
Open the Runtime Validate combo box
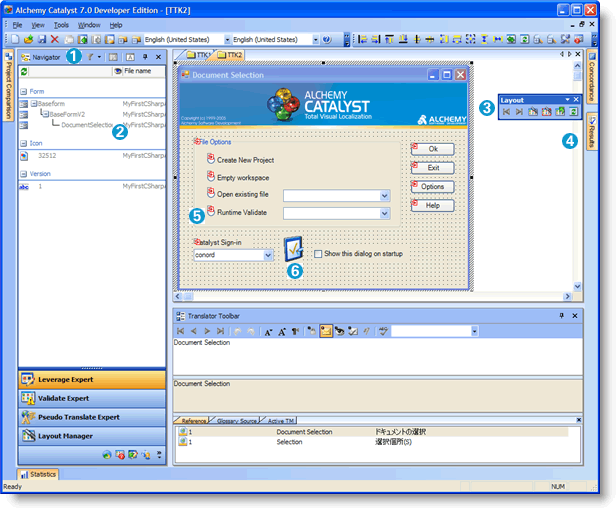coord(385,214)
